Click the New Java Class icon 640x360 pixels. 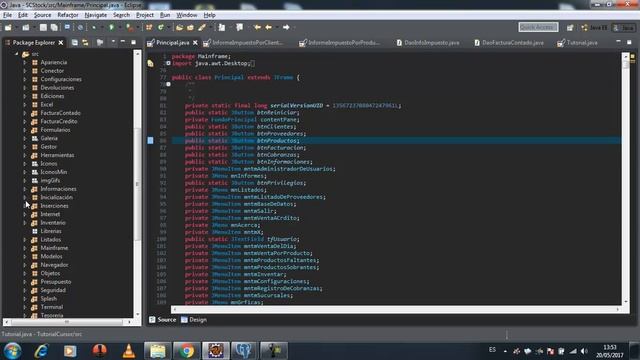point(161,27)
